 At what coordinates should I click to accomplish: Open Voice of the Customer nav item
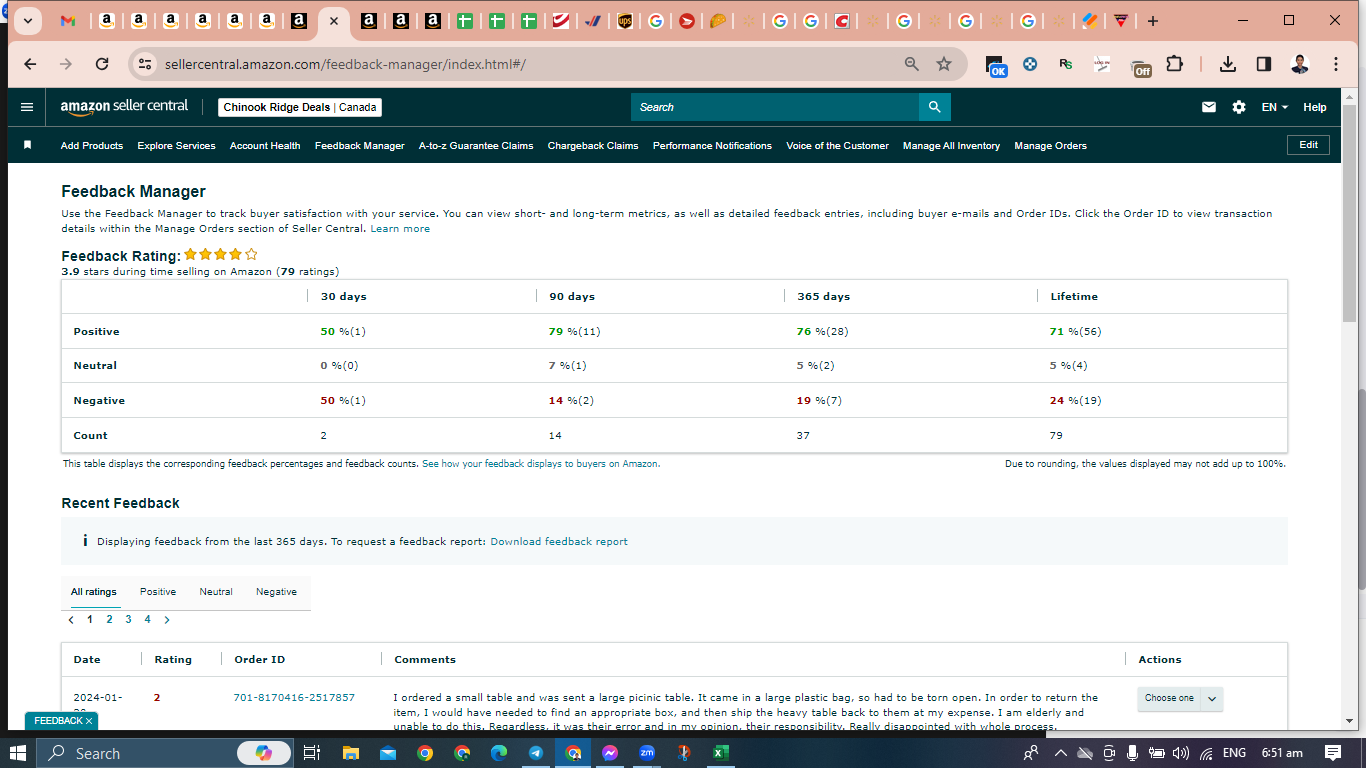[x=837, y=146]
